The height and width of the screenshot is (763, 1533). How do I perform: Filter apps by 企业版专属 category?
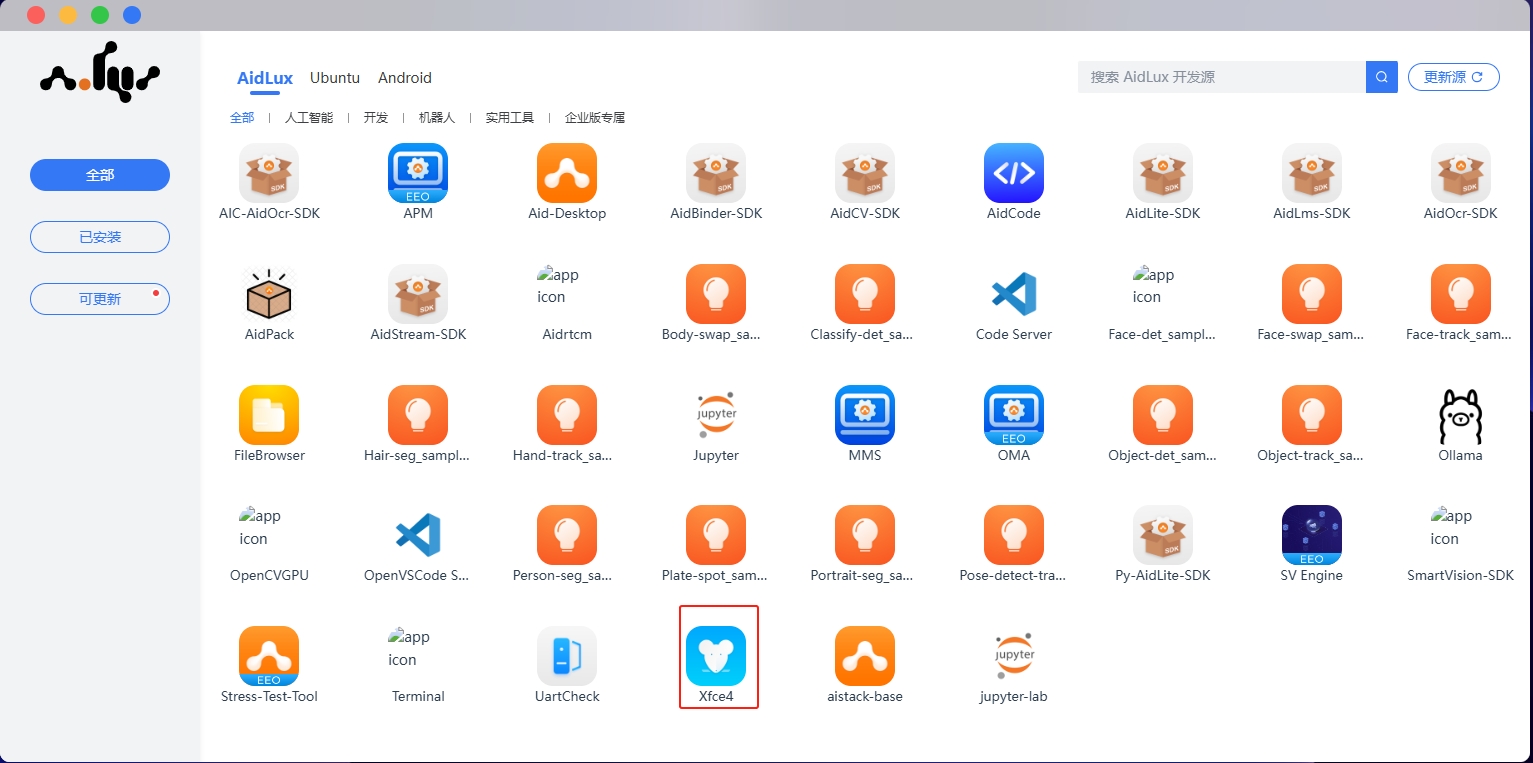click(595, 118)
